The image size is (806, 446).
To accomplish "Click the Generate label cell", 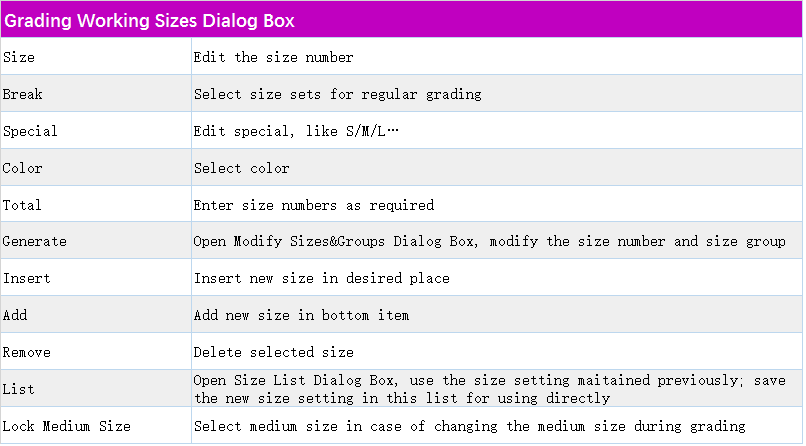I will click(35, 242).
